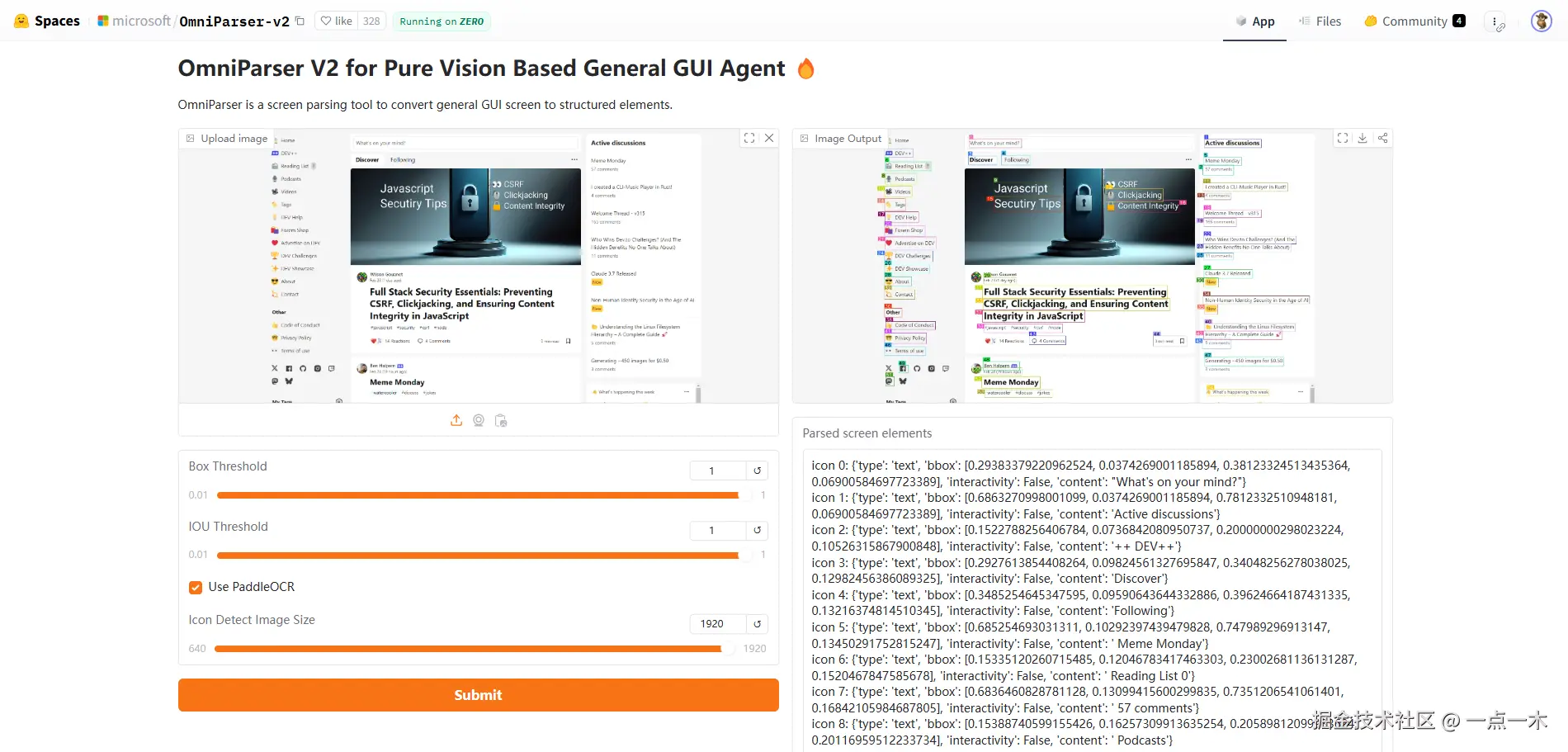1568x752 pixels.
Task: Click inside the Parsed screen elements textbox
Action: [x=1092, y=600]
